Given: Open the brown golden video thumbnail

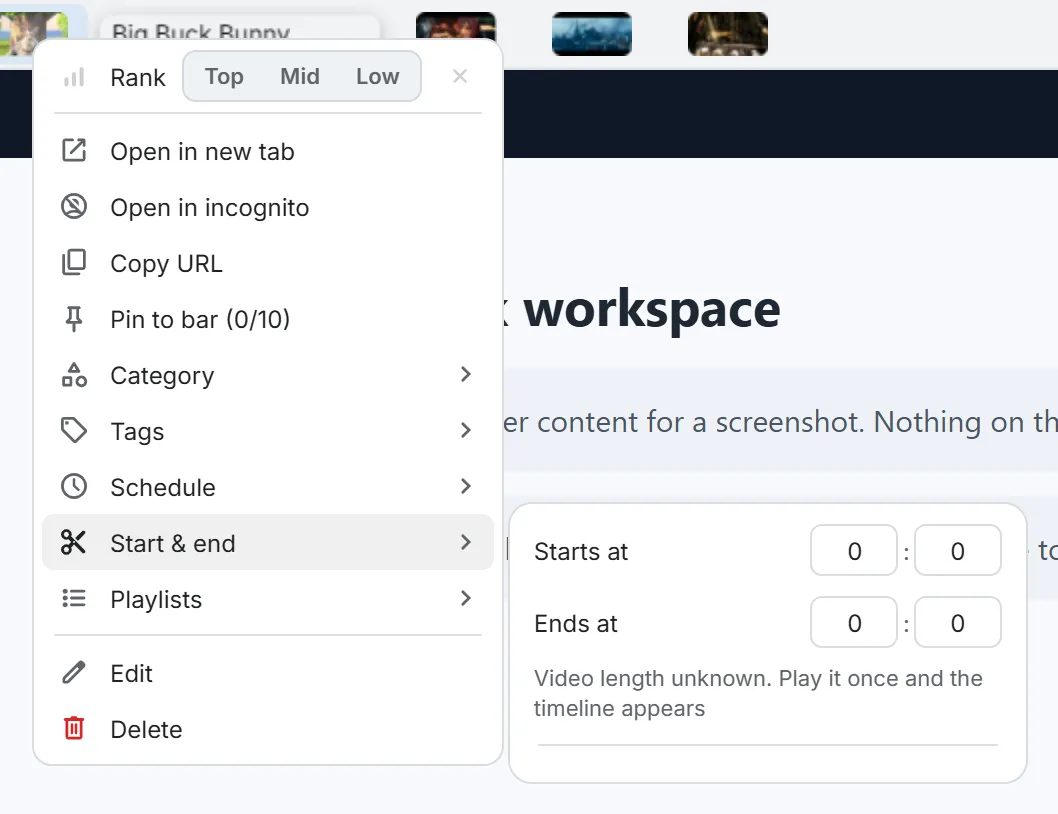Looking at the screenshot, I should (x=727, y=34).
